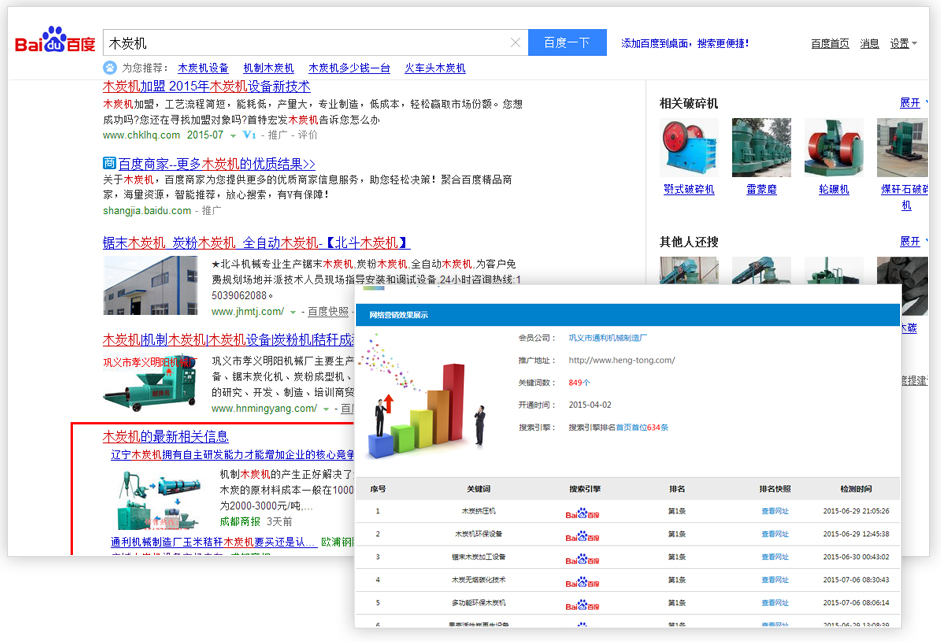Click 查看网址 in table row 2

point(775,535)
